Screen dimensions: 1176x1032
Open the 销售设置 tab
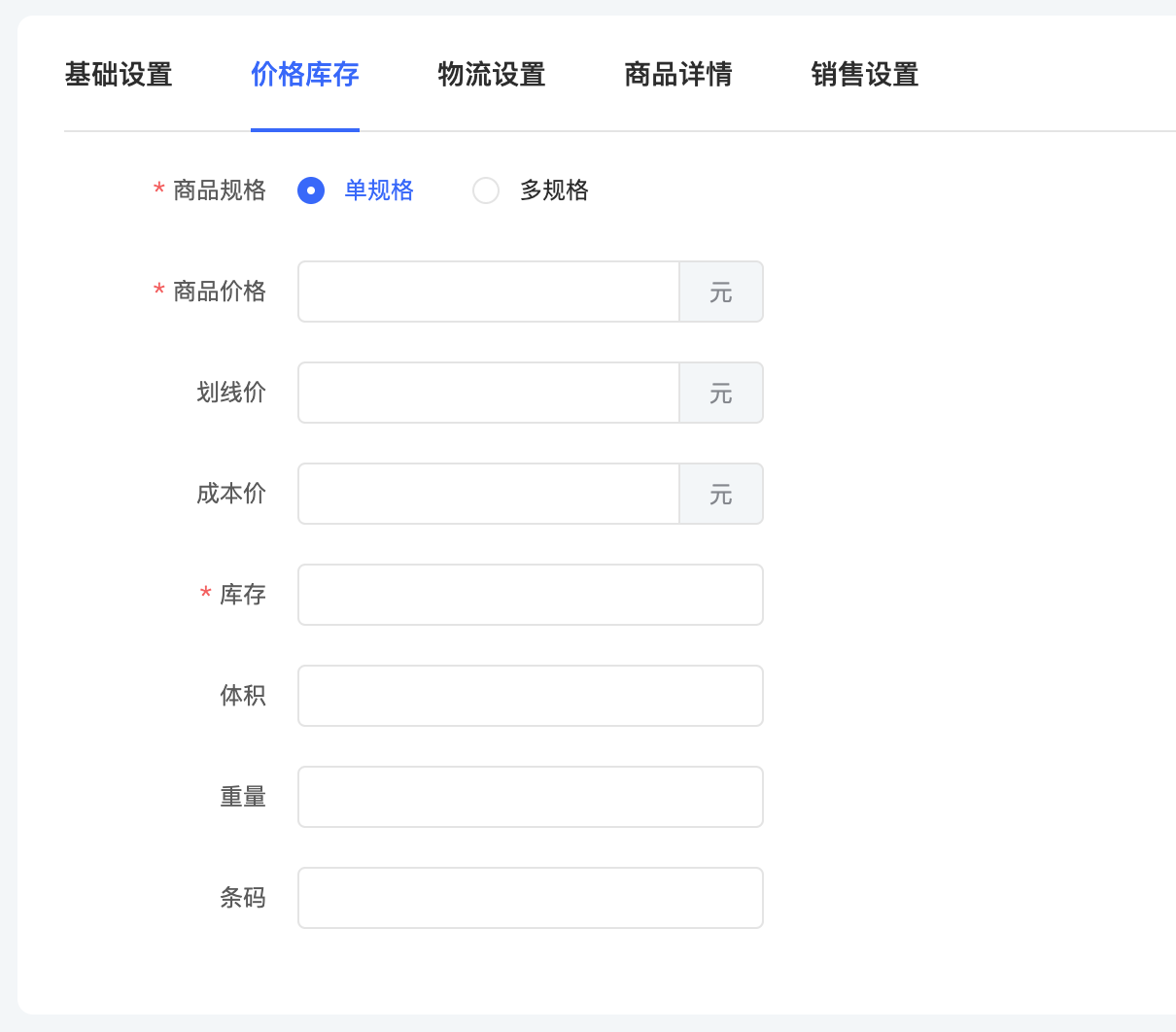(x=865, y=75)
